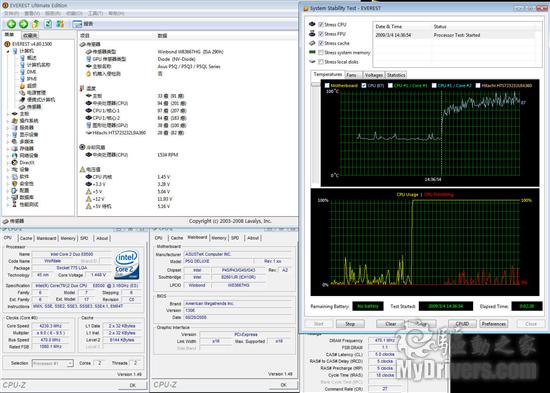
Task: Toggle the Stress cache checkbox
Action: point(321,43)
